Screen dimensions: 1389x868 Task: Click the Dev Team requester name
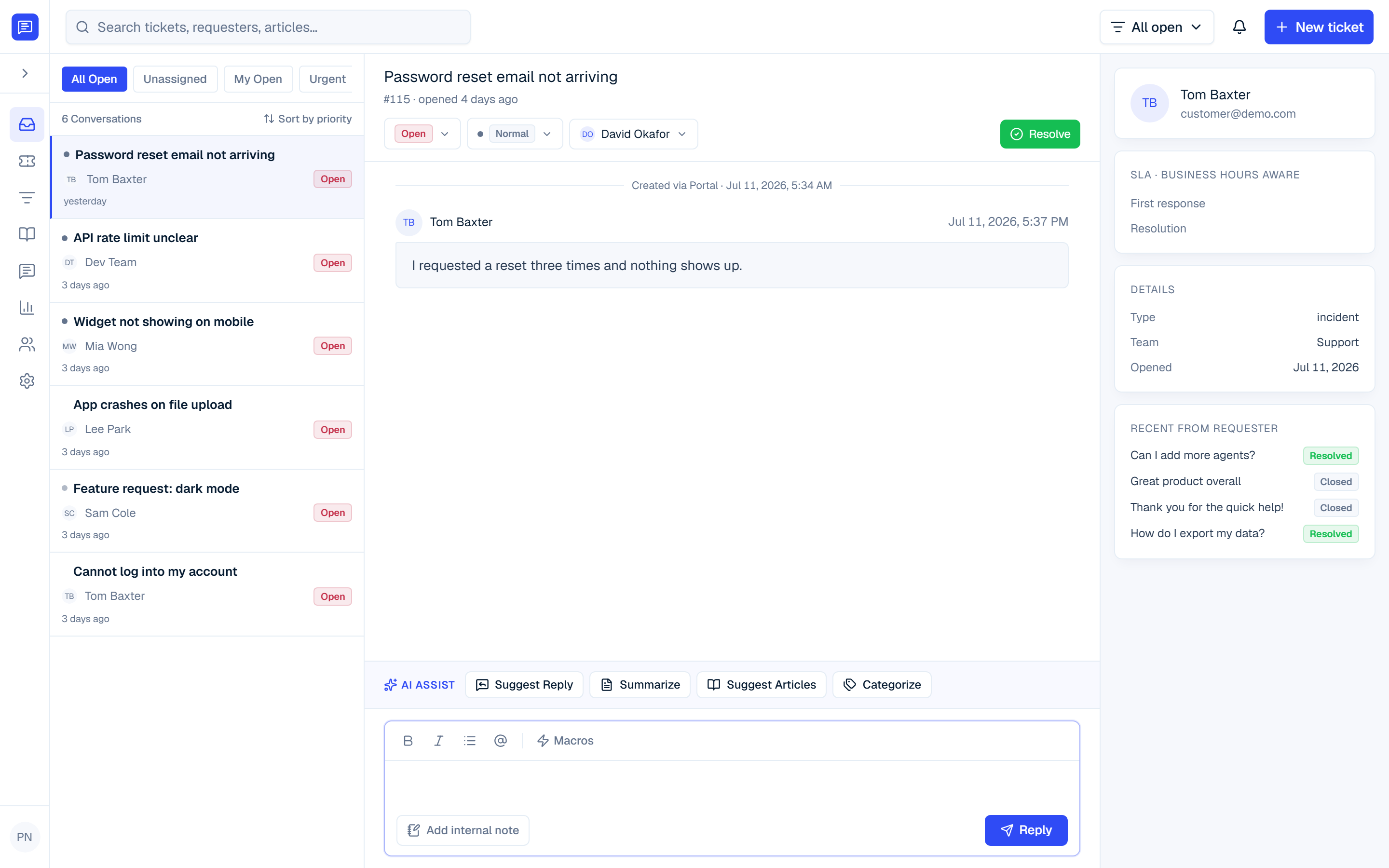pos(111,262)
